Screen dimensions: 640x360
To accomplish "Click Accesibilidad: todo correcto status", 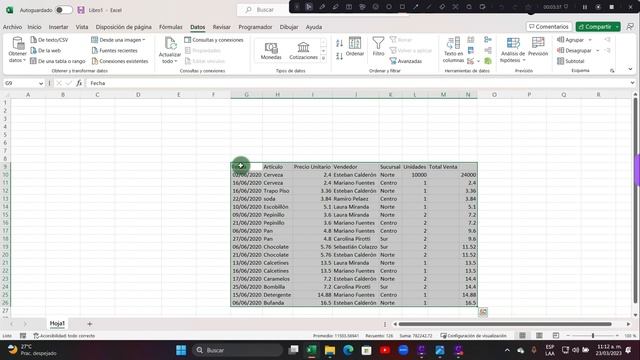I will click(x=64, y=336).
